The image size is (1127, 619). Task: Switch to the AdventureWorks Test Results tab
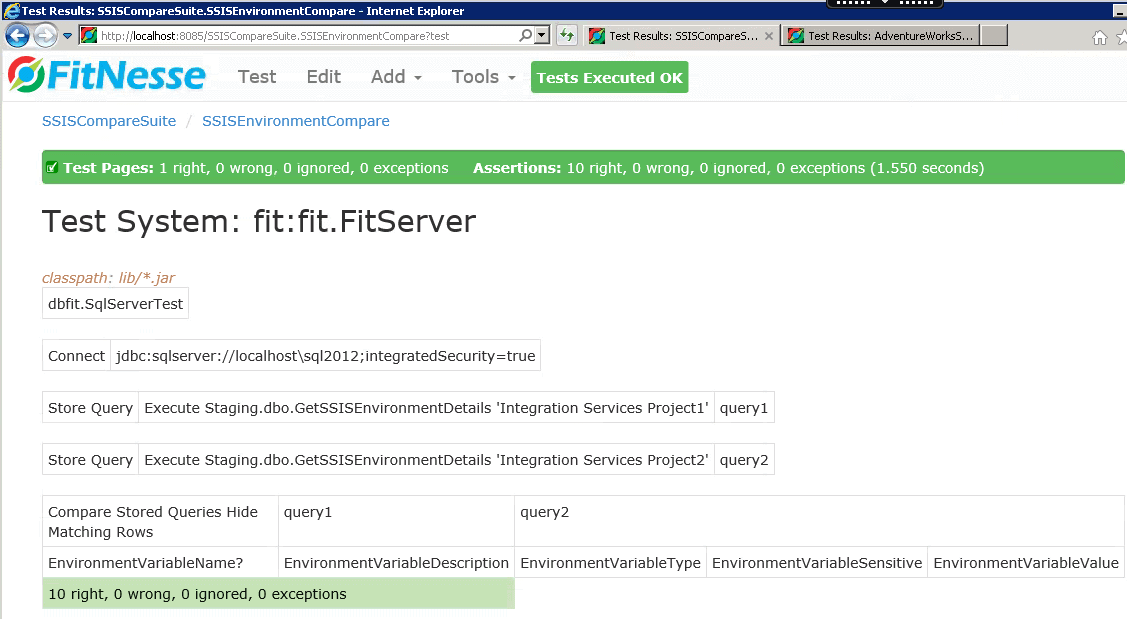tap(881, 36)
